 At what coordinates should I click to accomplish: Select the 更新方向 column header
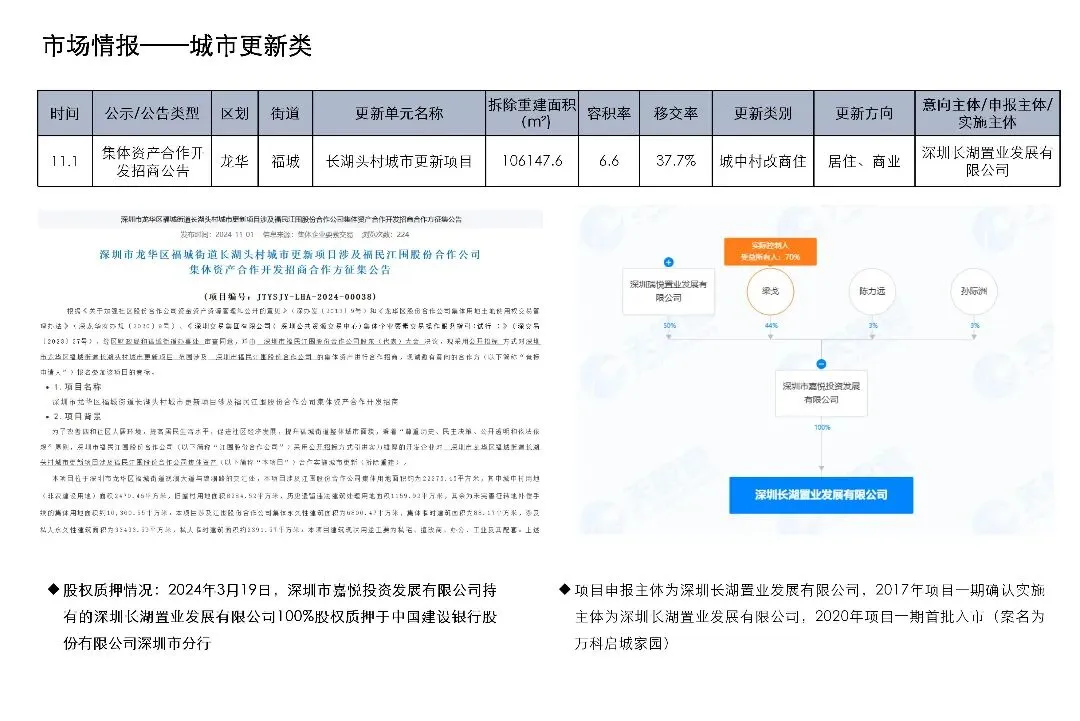click(x=864, y=113)
